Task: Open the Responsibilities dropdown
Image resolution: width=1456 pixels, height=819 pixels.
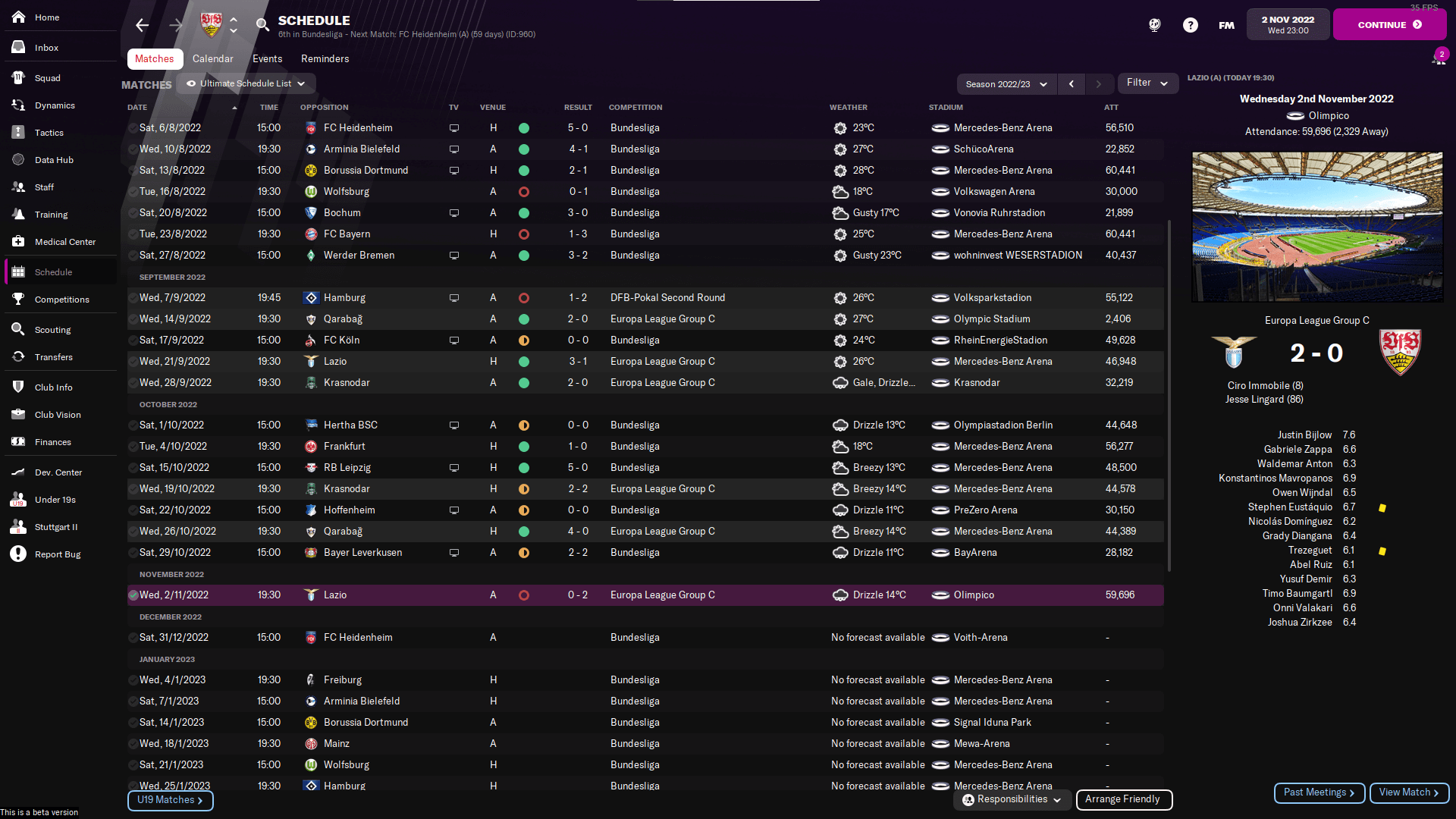Action: click(1012, 799)
